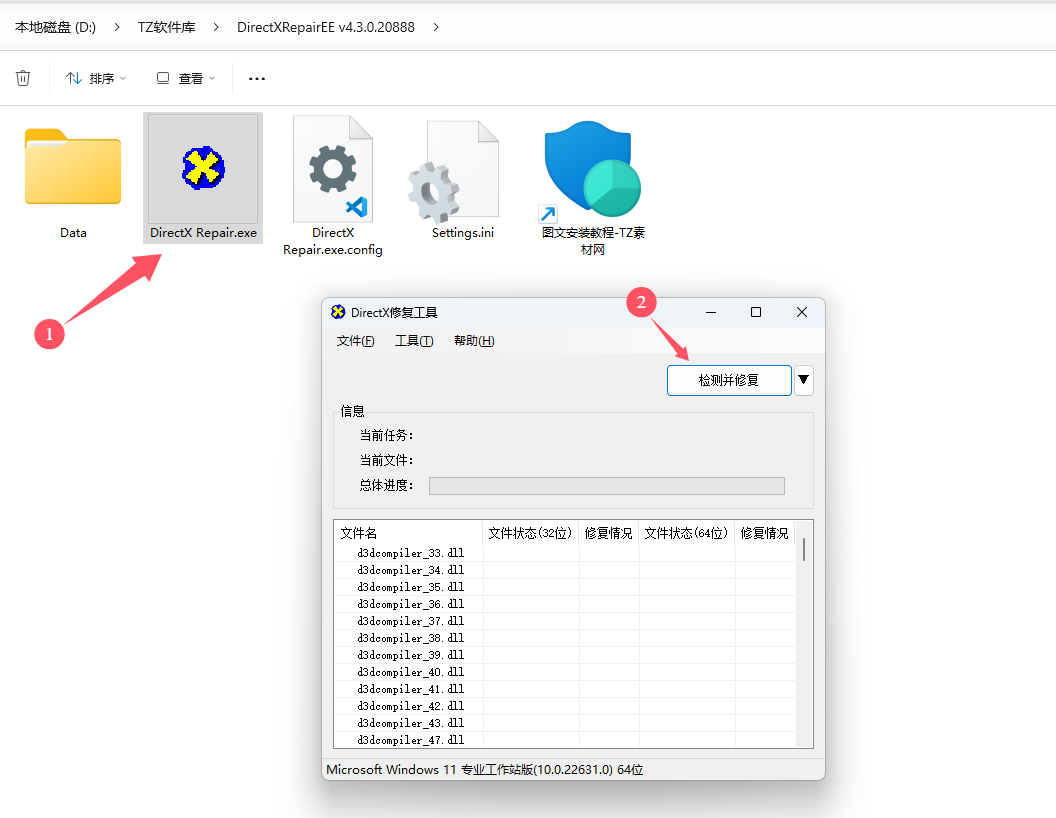
Task: Select the d3dcompiler_42.dll row
Action: click(565, 706)
